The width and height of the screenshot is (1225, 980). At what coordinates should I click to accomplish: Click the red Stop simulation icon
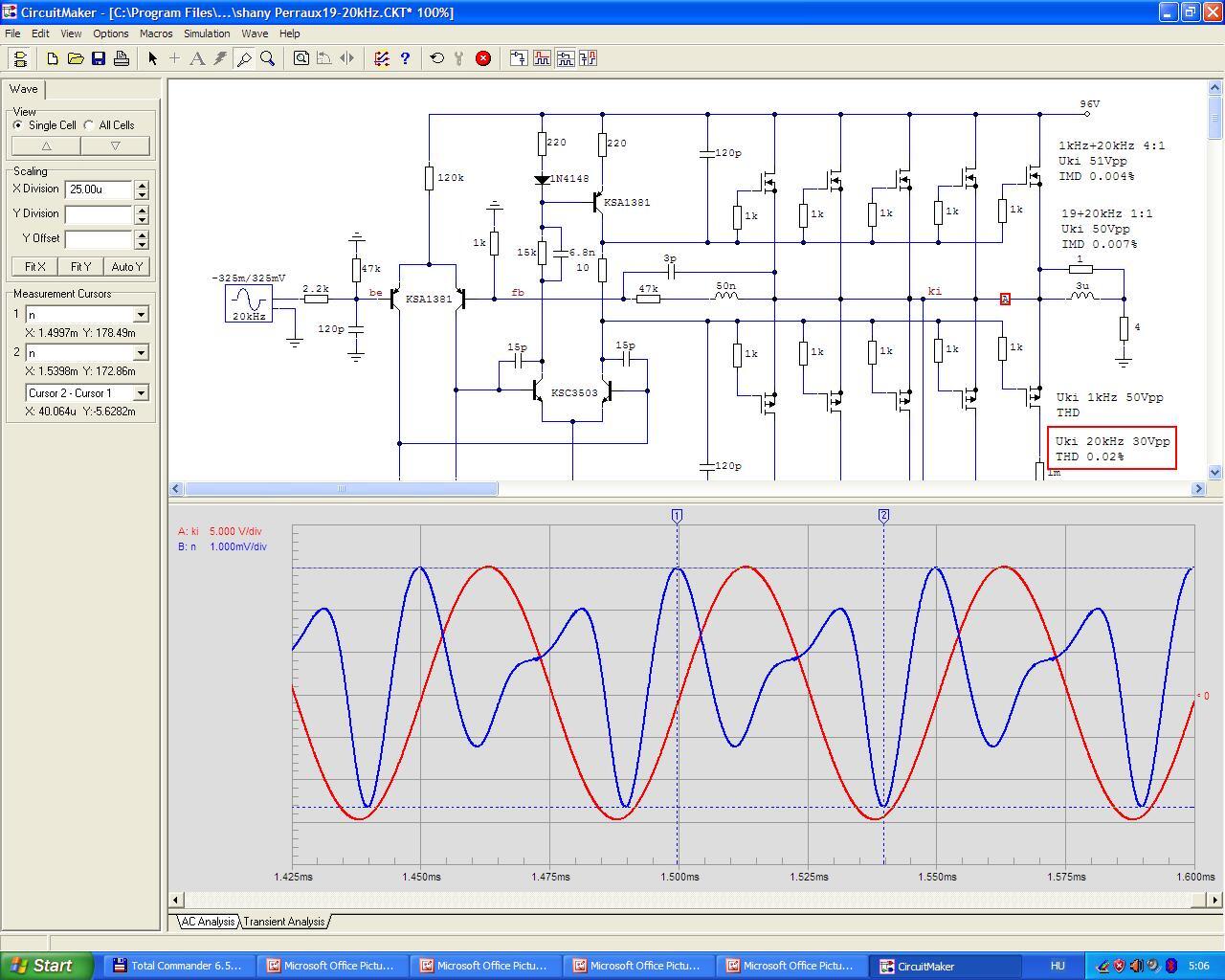(483, 58)
